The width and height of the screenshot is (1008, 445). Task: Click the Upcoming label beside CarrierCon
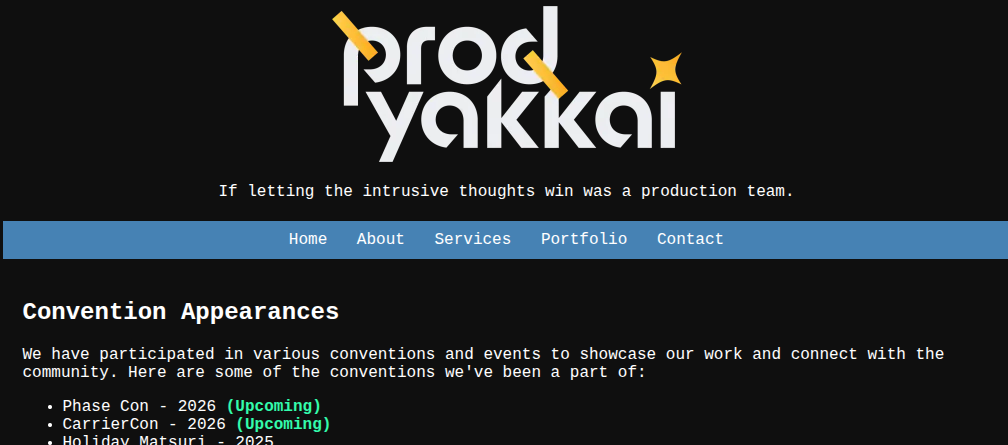coord(283,424)
